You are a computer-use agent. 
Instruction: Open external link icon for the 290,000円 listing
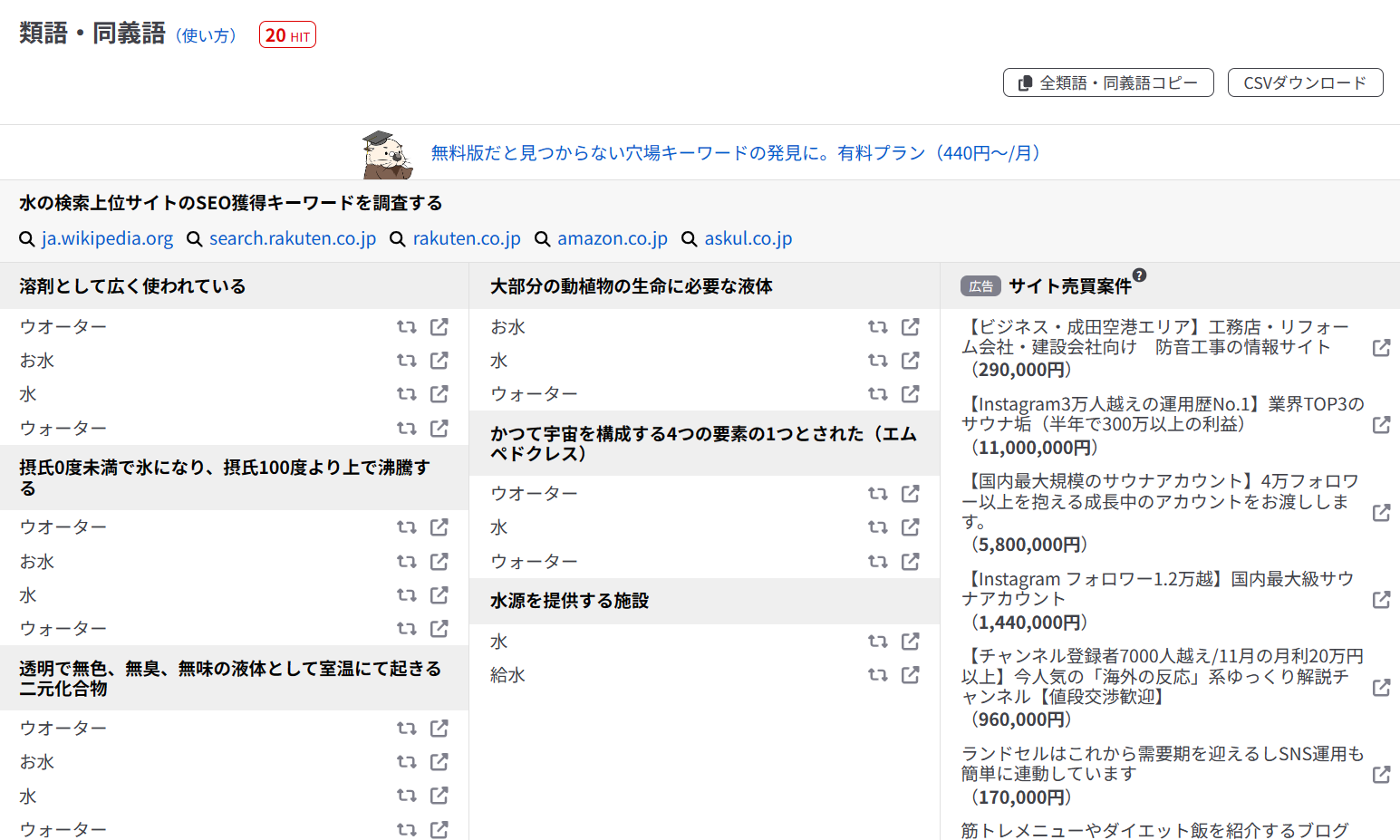pos(1381,348)
